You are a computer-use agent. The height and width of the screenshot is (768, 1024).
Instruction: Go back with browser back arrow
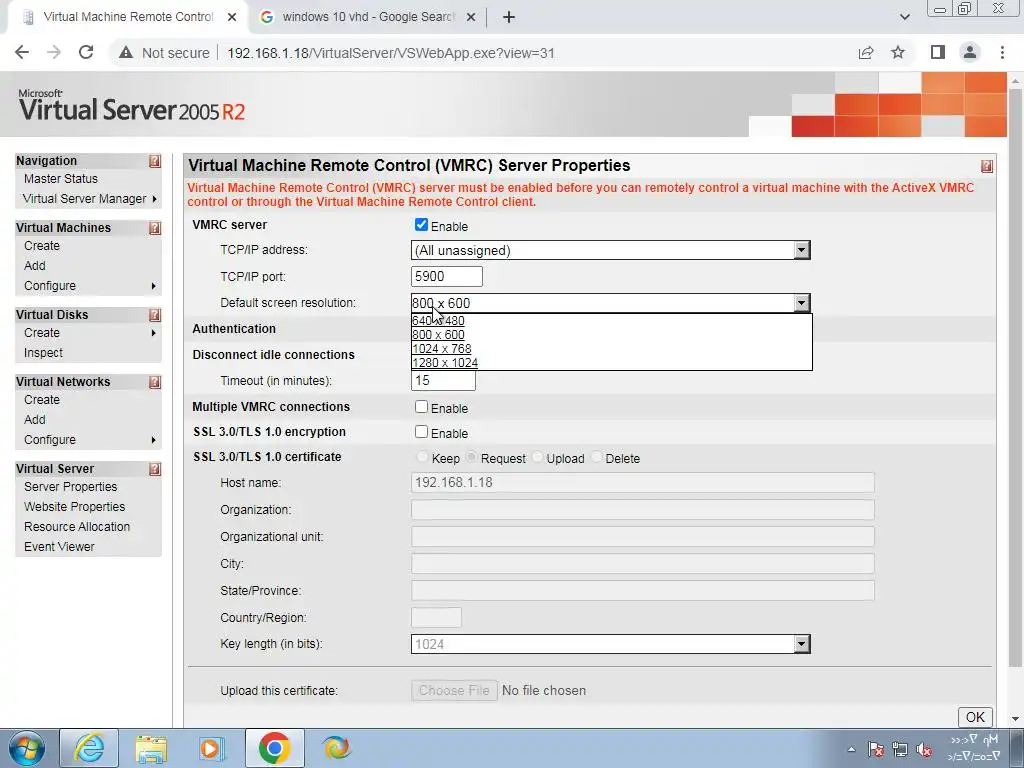tap(22, 52)
